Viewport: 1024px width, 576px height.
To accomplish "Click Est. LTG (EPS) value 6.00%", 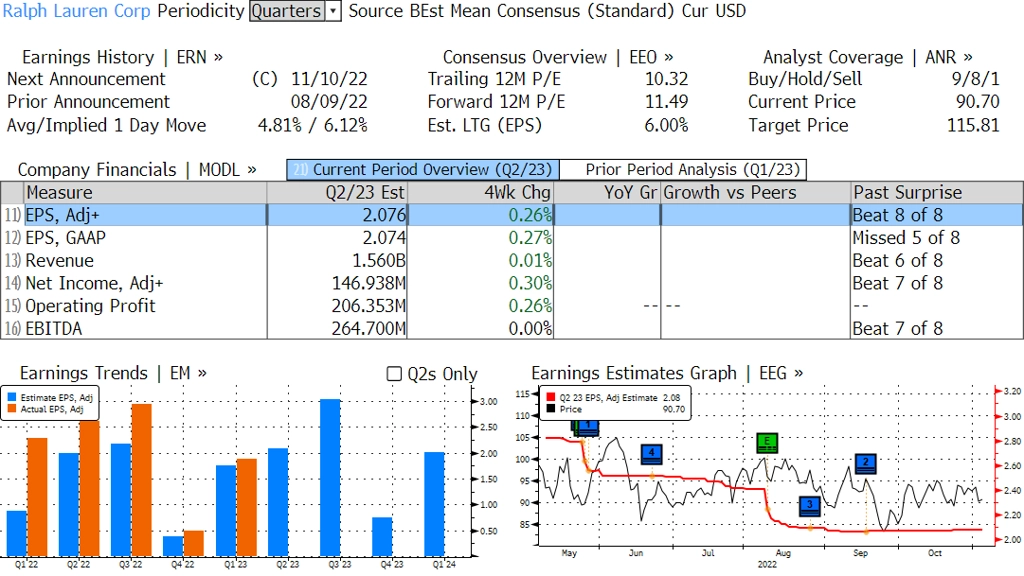I will tap(666, 125).
